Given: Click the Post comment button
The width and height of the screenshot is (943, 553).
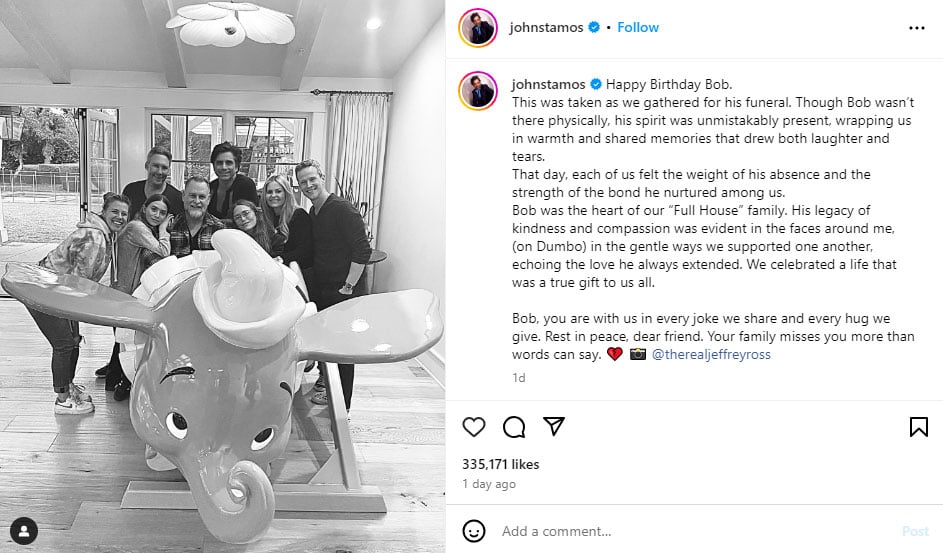Looking at the screenshot, I should (x=915, y=531).
